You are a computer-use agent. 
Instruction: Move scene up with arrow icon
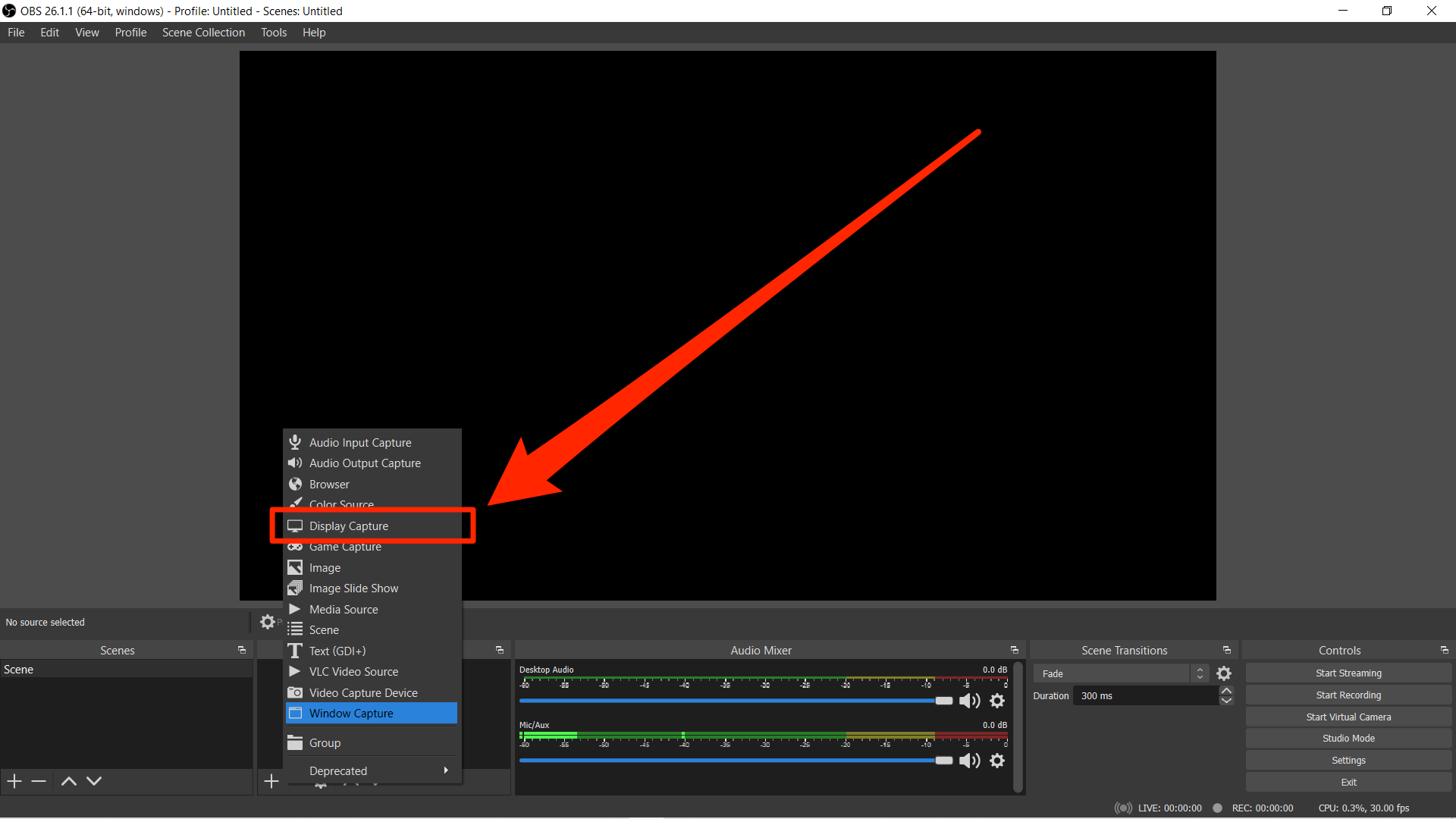tap(69, 781)
